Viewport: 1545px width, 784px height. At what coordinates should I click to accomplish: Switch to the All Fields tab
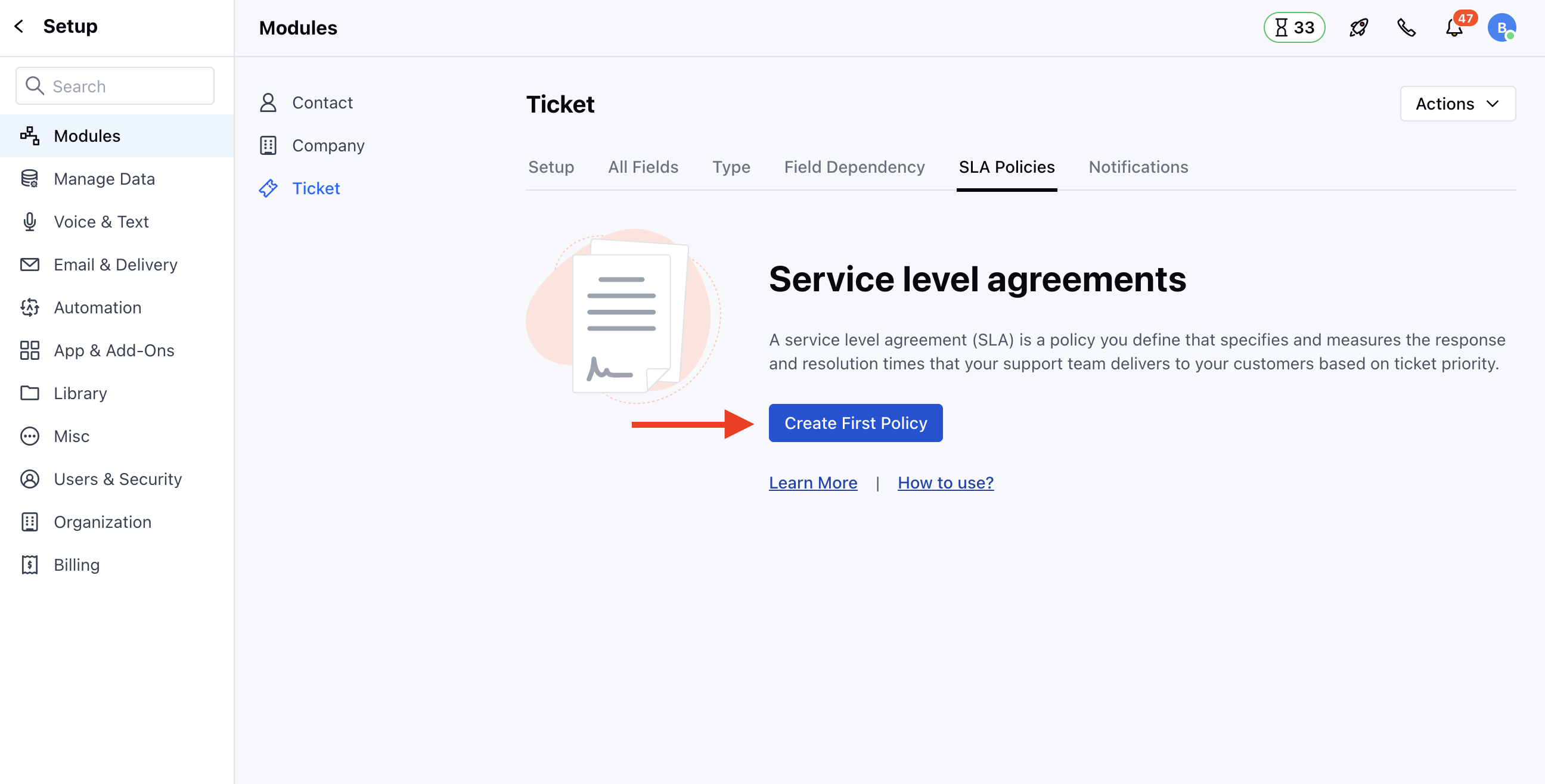coord(643,167)
